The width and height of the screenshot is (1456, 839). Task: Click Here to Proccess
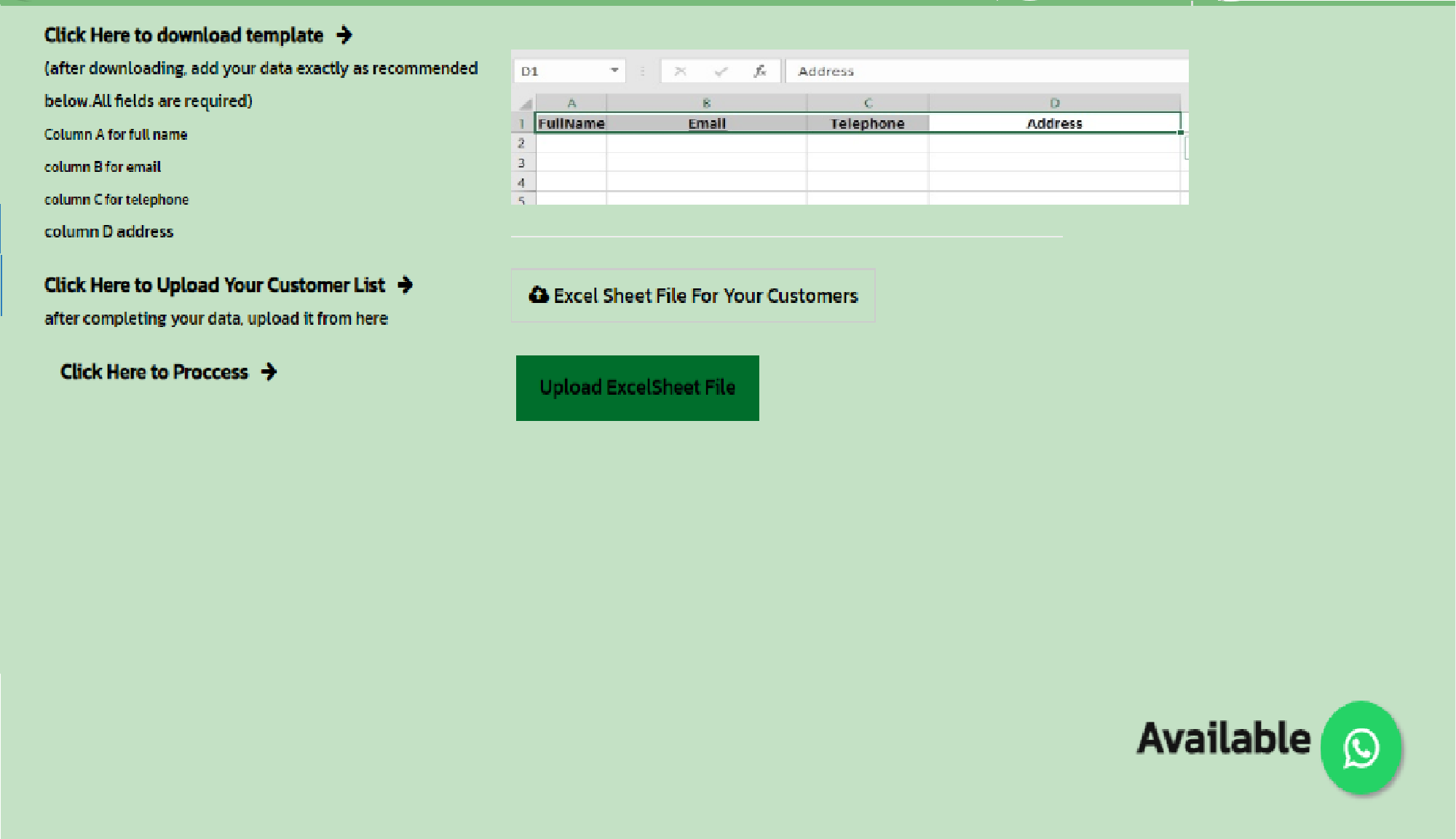[x=154, y=371]
